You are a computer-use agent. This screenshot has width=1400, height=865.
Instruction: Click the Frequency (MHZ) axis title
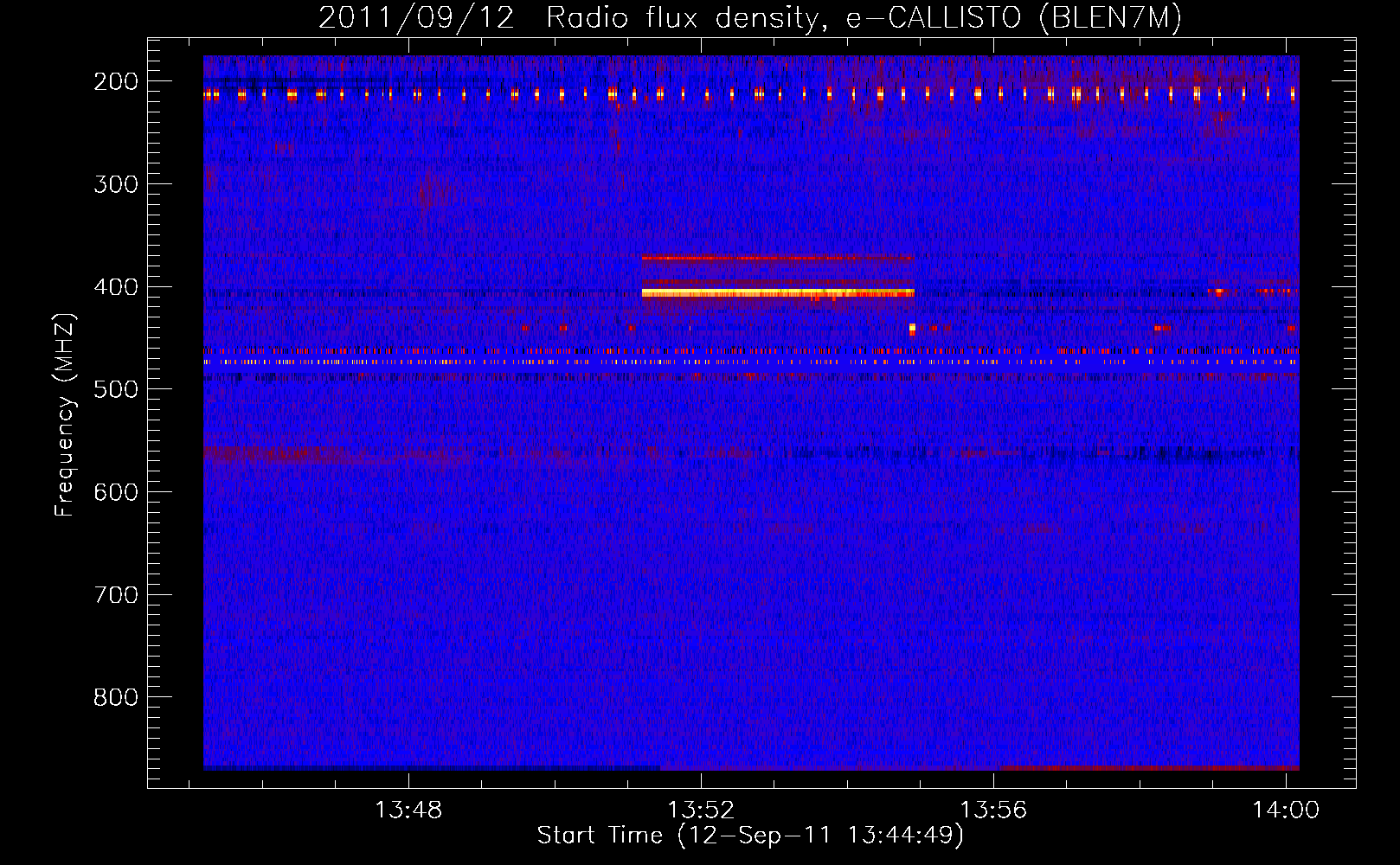tap(65, 414)
